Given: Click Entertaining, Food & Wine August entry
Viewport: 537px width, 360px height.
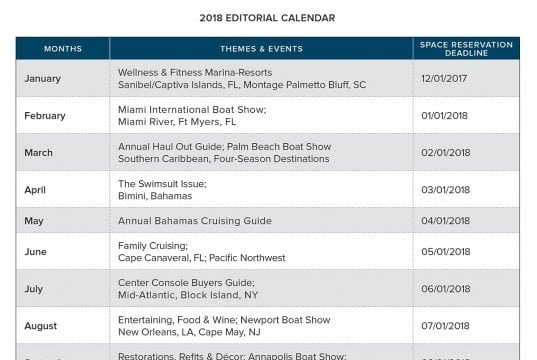Looking at the screenshot, I should [x=178, y=320].
